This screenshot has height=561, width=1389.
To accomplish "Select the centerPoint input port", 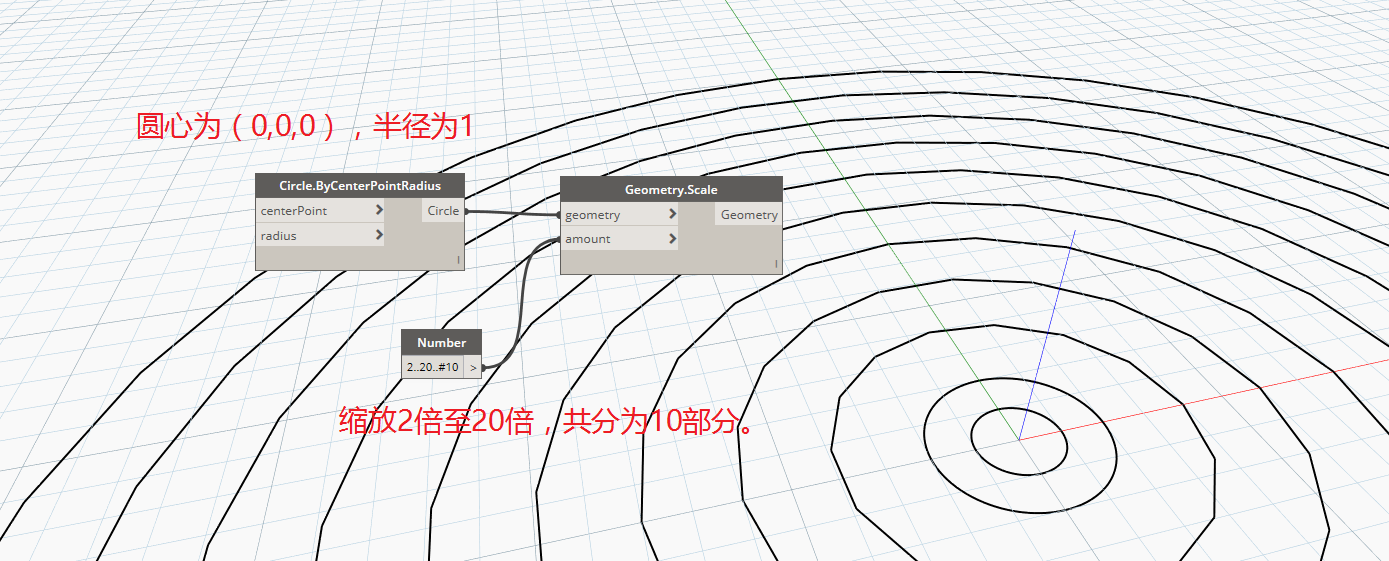I will 321,211.
